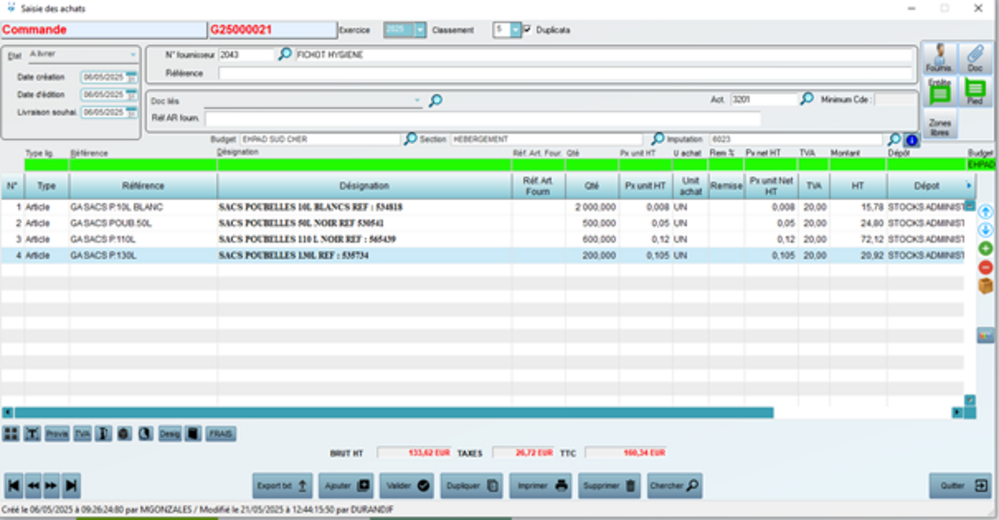999x520 pixels.
Task: Click the Quitter button
Action: coord(959,486)
